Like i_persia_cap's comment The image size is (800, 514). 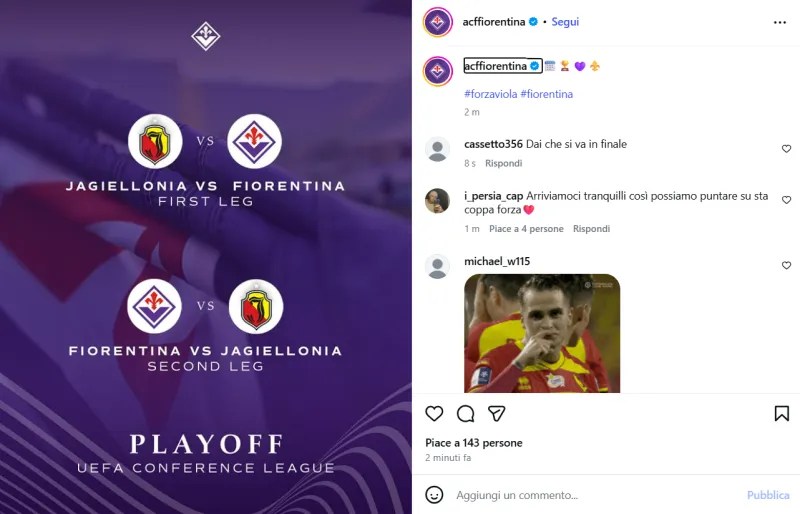(x=786, y=200)
